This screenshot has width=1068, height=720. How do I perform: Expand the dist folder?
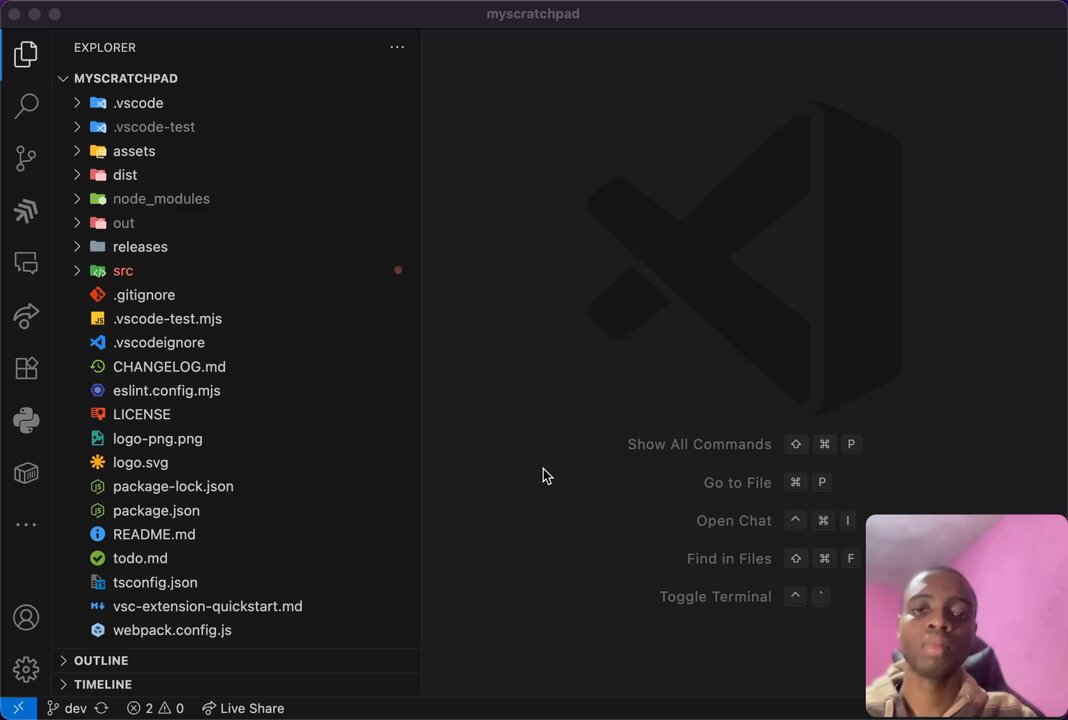pyautogui.click(x=236, y=174)
